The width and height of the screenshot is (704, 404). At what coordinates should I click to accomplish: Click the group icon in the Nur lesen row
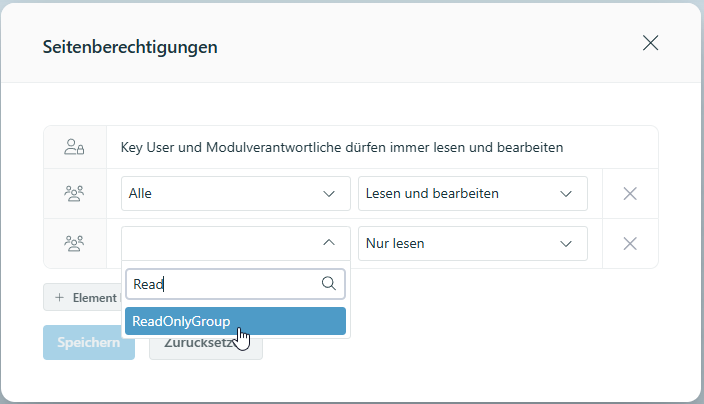[x=74, y=243]
